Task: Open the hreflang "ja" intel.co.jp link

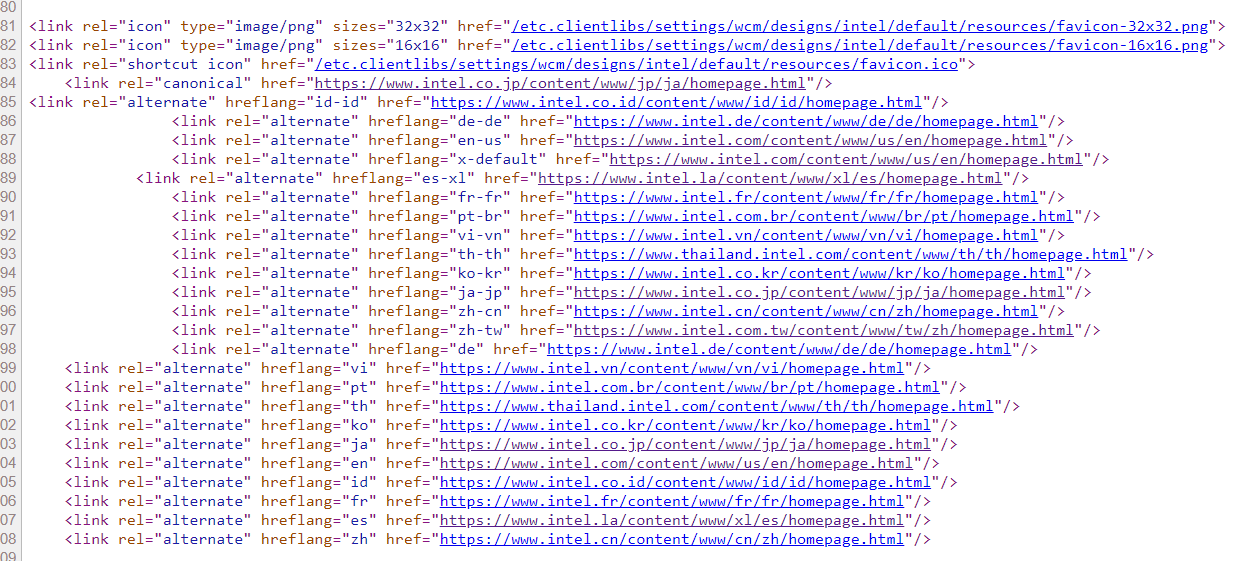Action: pyautogui.click(x=685, y=444)
